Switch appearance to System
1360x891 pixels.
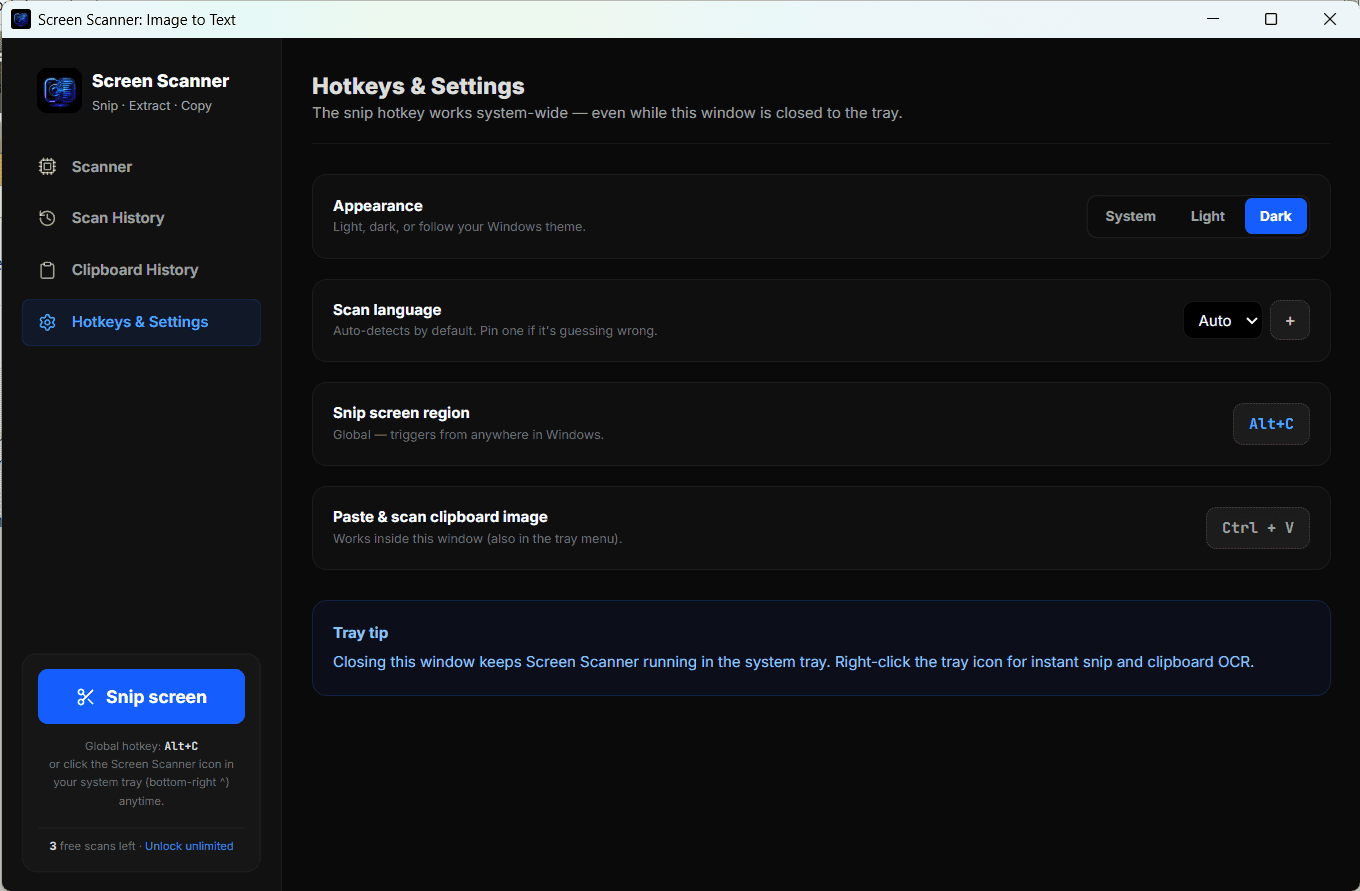(x=1130, y=216)
